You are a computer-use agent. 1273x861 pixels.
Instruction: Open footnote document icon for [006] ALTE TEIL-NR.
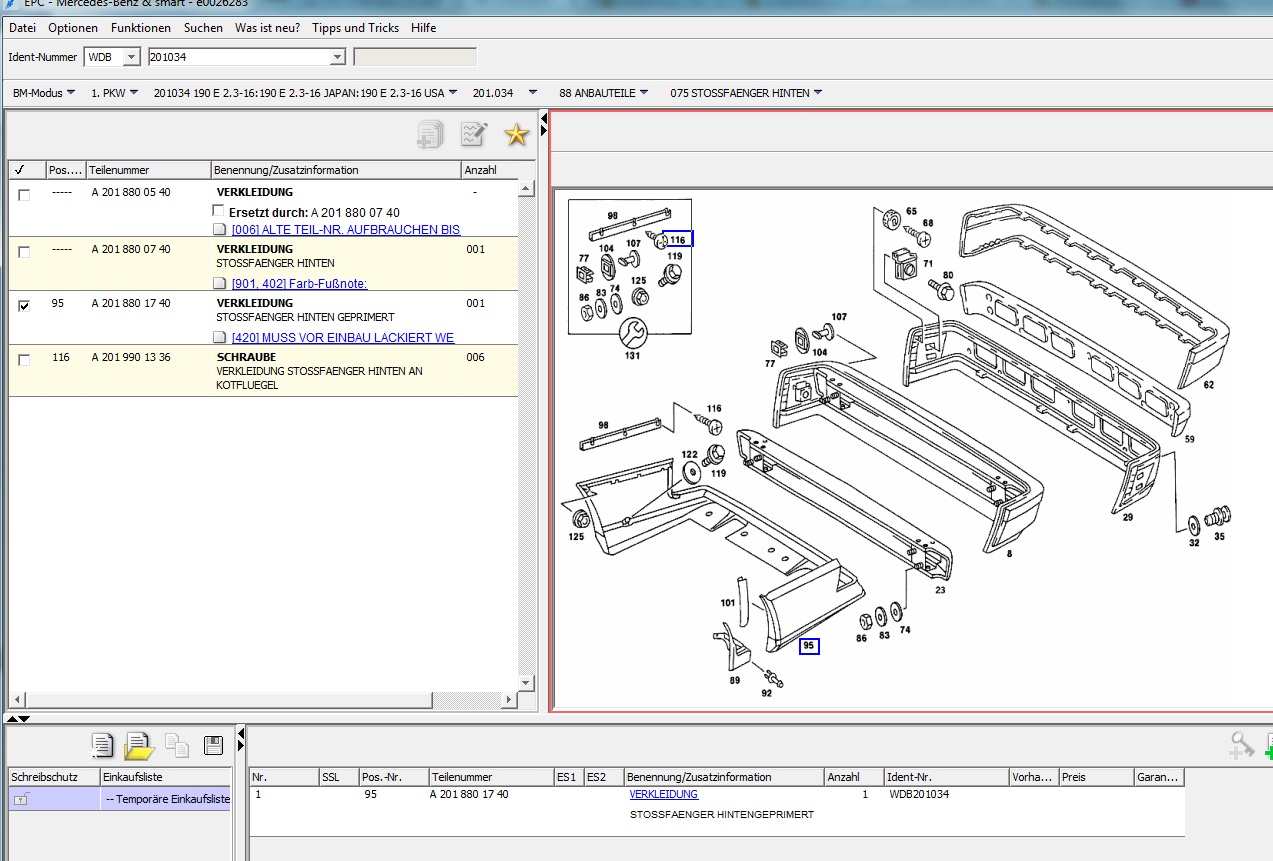(221, 230)
